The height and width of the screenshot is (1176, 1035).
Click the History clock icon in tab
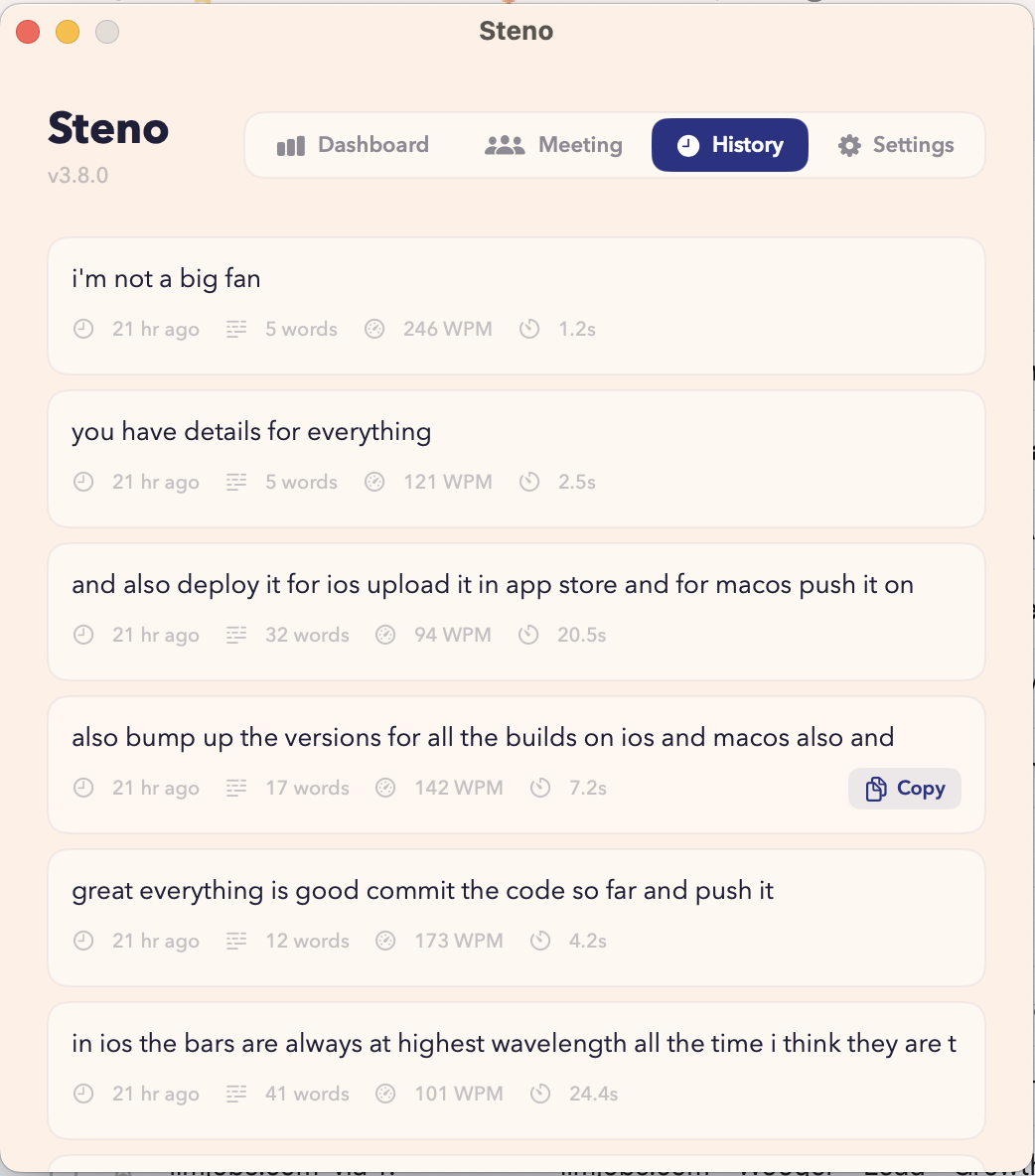pyautogui.click(x=687, y=145)
